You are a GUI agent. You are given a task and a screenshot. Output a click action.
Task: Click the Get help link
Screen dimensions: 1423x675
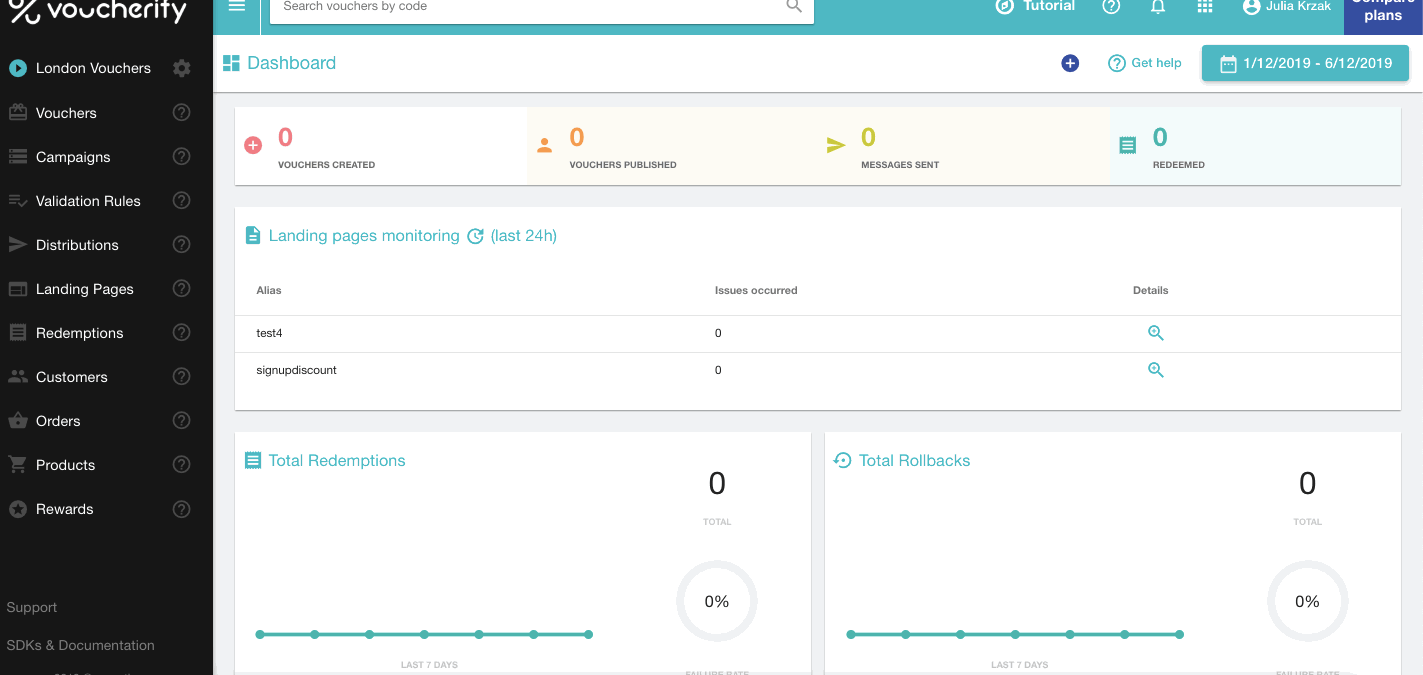coord(1145,63)
